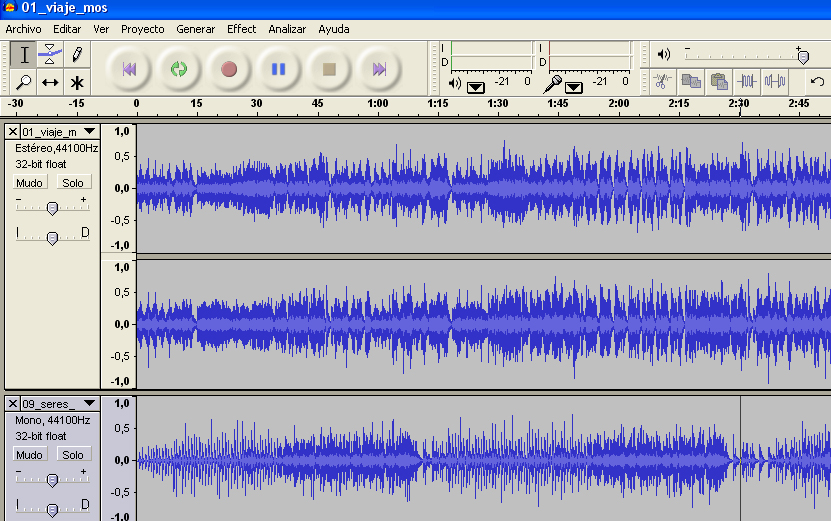Close the 09_seres track
The width and height of the screenshot is (831, 521).
pyautogui.click(x=12, y=404)
